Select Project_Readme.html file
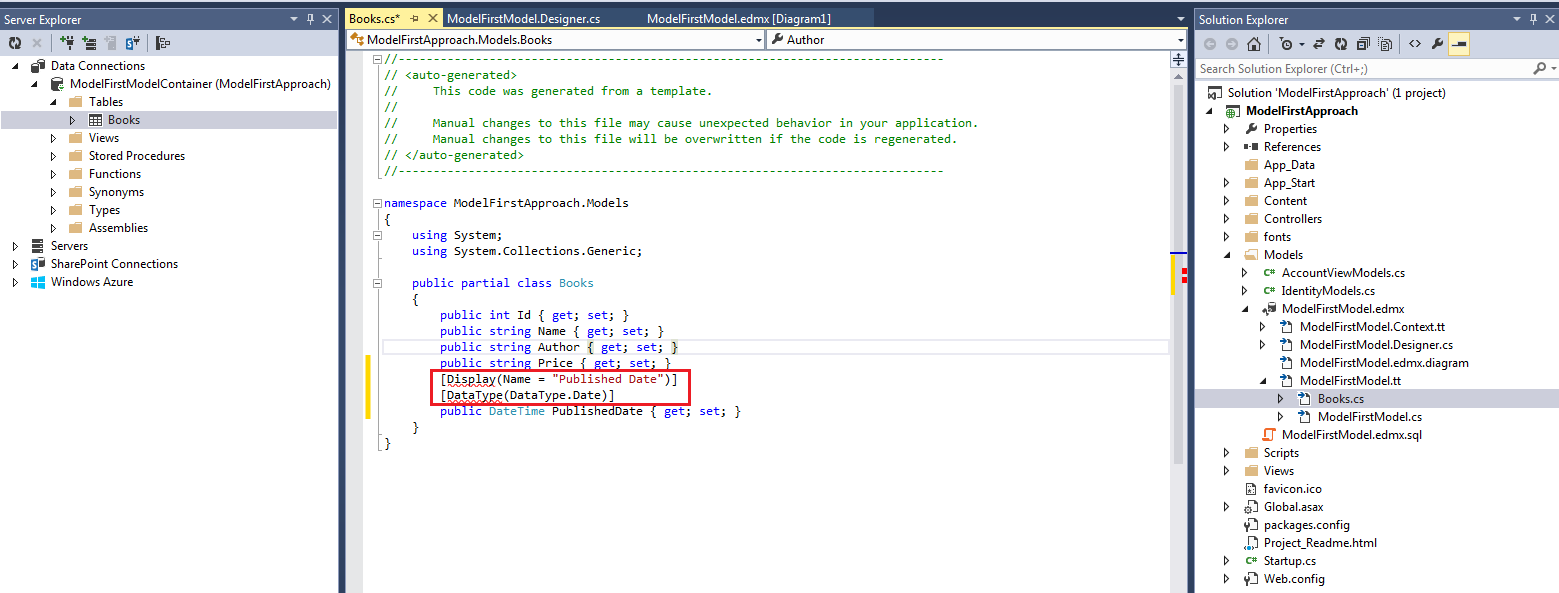The width and height of the screenshot is (1559, 593). click(1320, 543)
